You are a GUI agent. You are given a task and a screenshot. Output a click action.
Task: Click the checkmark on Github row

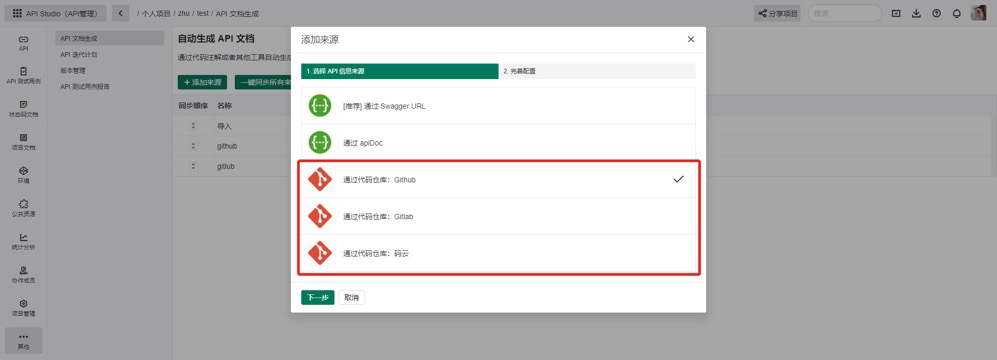pyautogui.click(x=678, y=179)
